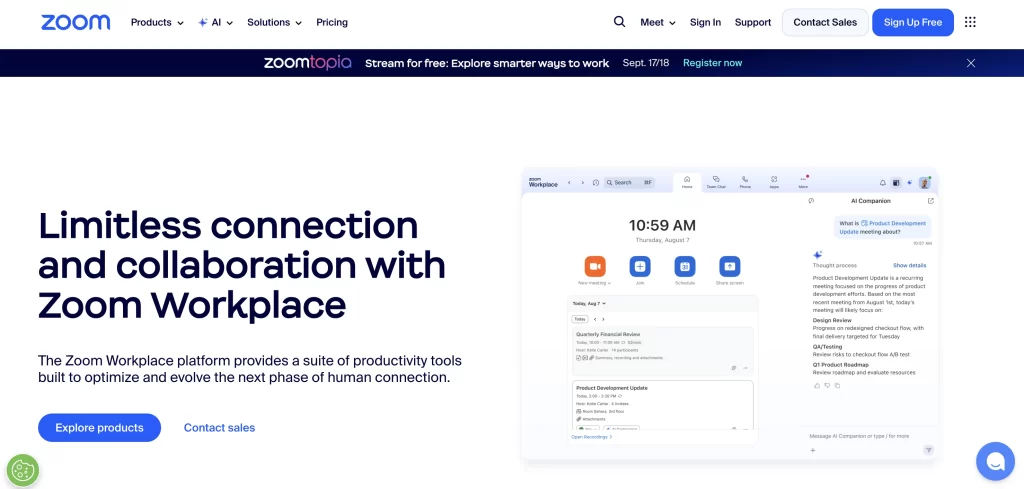
Task: Click the "10:59 AM" clock text
Action: (662, 225)
